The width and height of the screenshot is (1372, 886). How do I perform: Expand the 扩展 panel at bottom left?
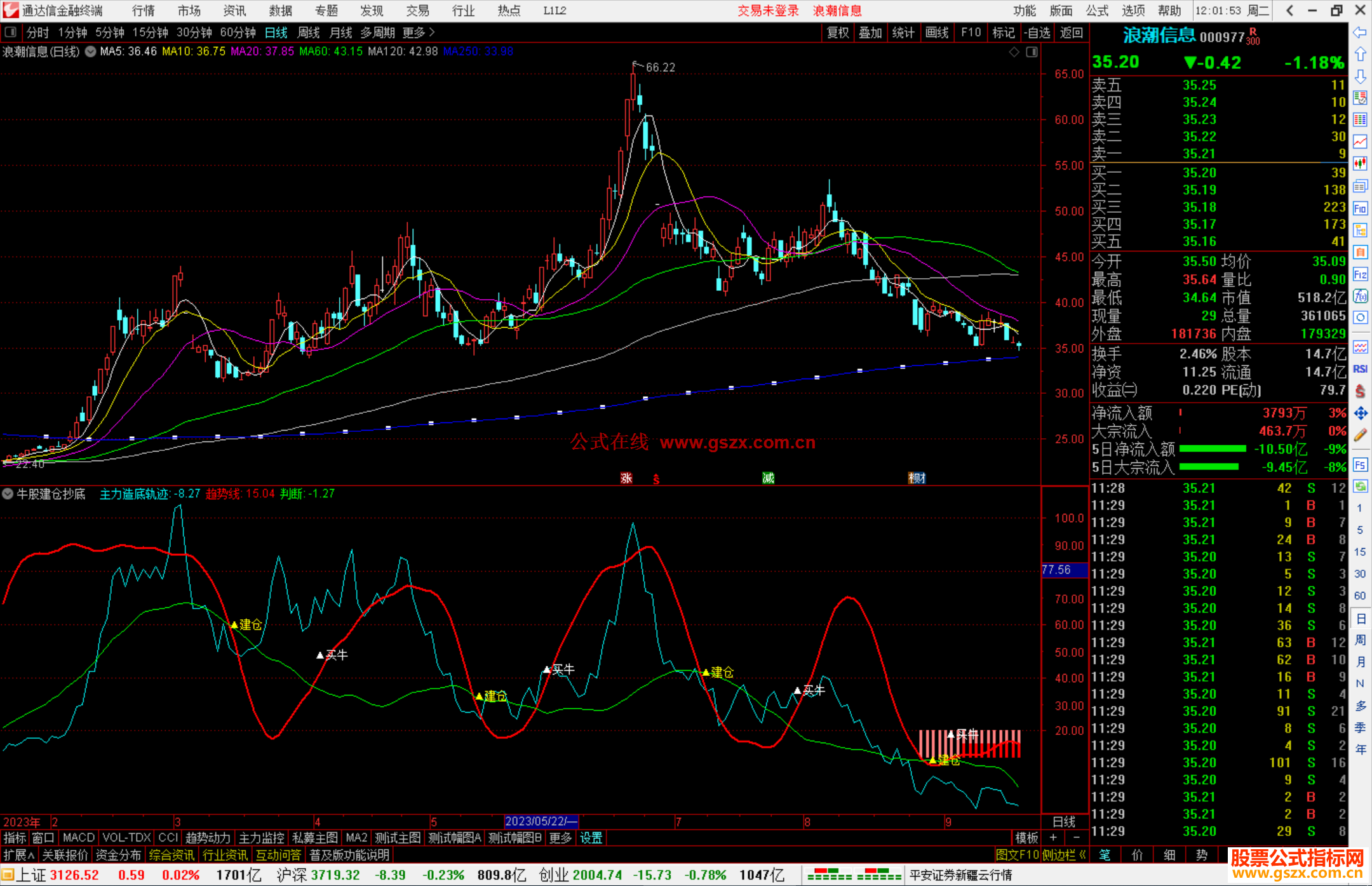(19, 855)
